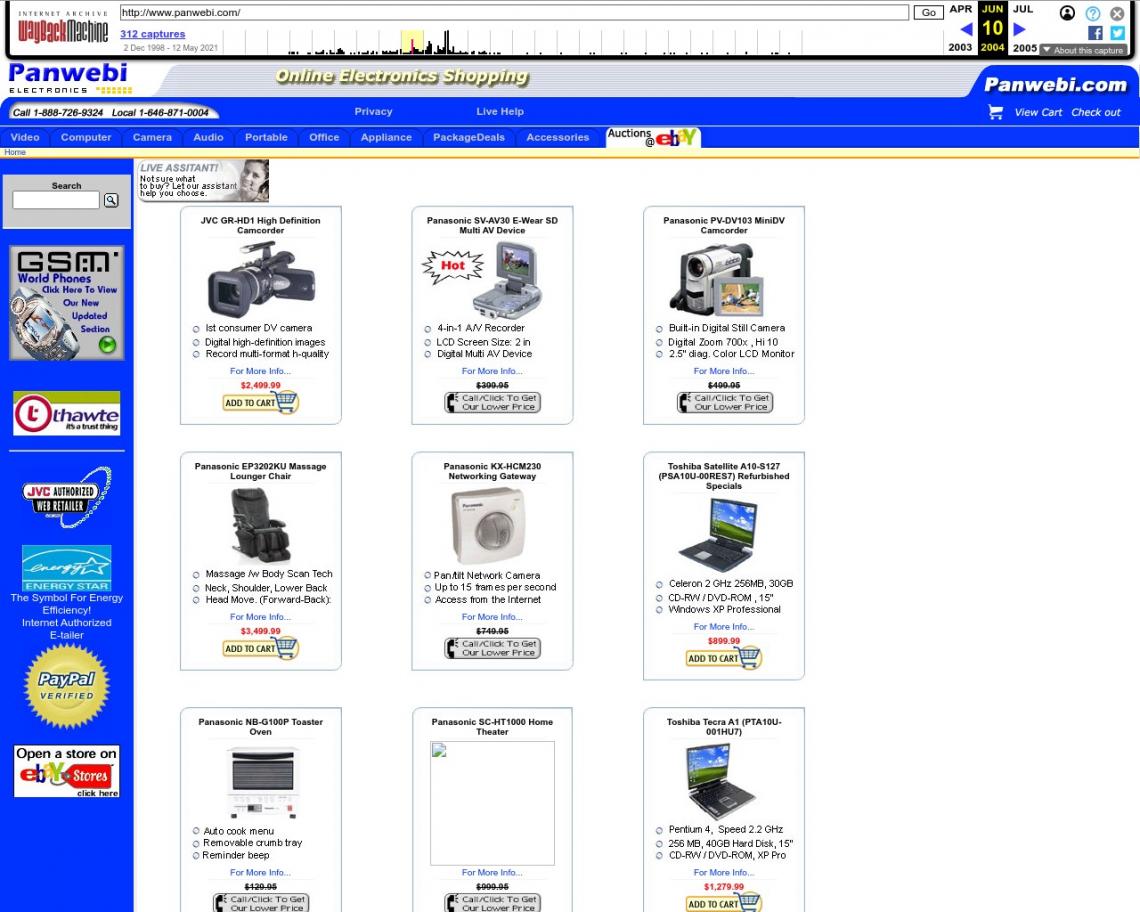This screenshot has height=912, width=1140.
Task: Open the Portable menu tab
Action: (266, 137)
